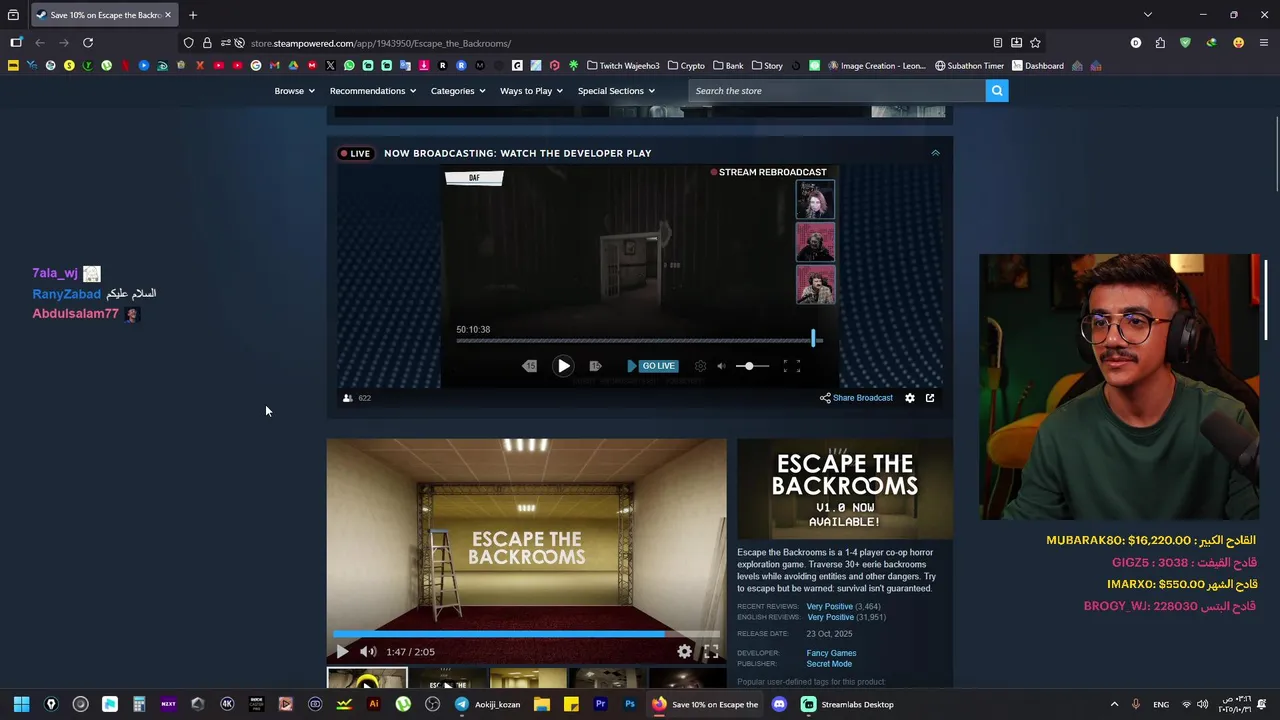Click GO LIVE in the broadcast player

tap(652, 366)
